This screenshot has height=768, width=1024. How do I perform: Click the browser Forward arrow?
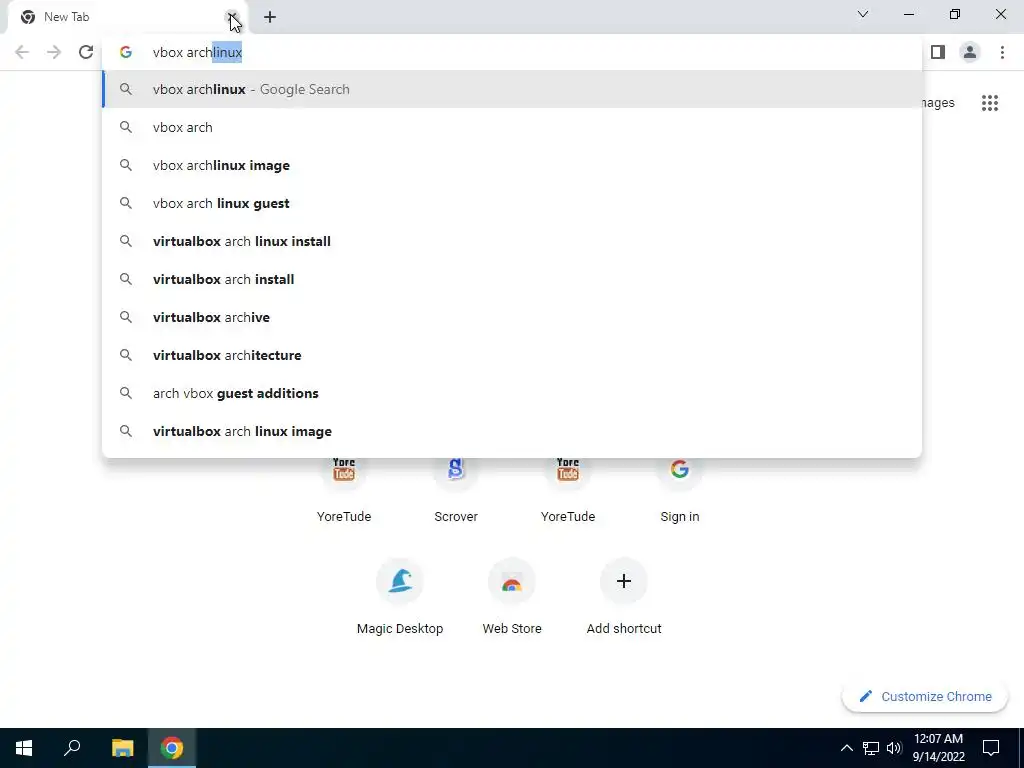click(54, 52)
